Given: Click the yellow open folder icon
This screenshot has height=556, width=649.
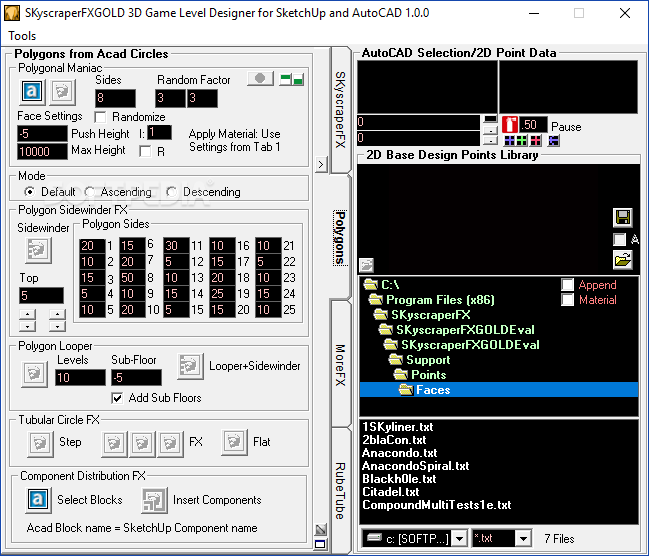Looking at the screenshot, I should tap(623, 260).
